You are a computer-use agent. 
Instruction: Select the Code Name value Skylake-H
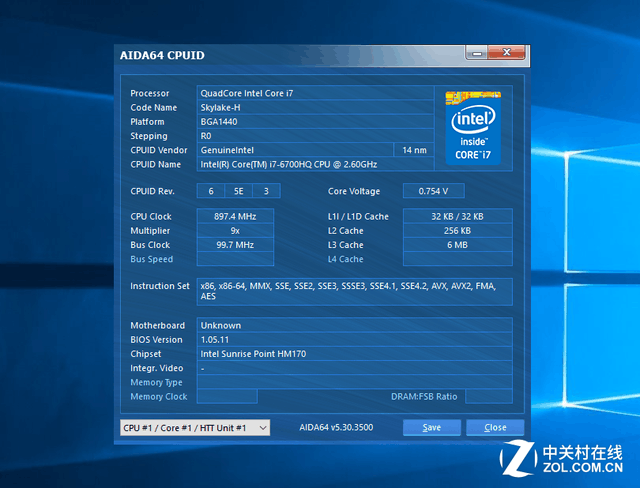pos(315,107)
